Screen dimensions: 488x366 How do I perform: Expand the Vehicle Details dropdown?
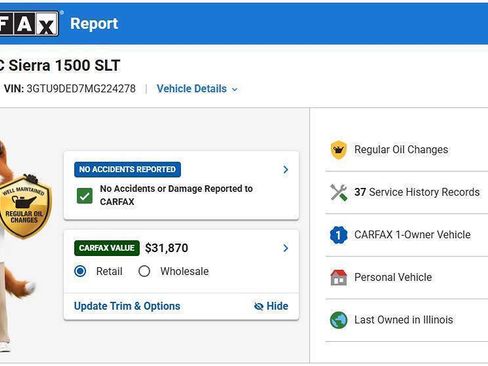point(197,89)
